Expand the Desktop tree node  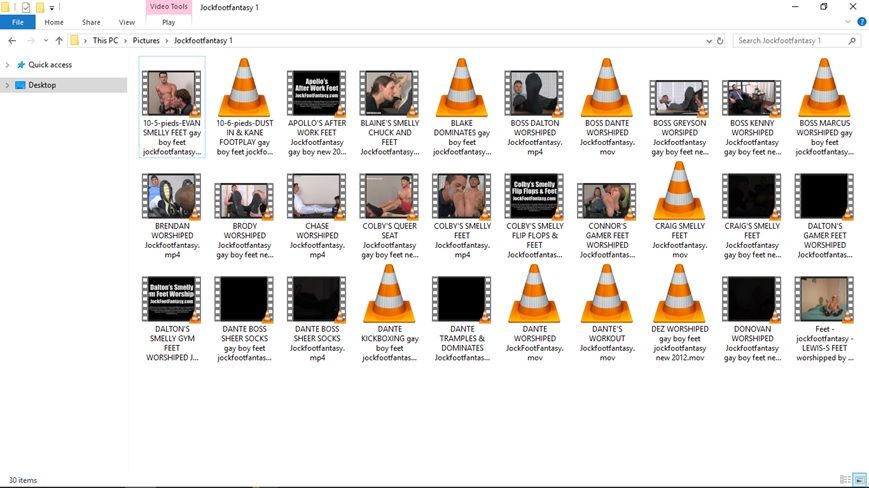point(7,85)
